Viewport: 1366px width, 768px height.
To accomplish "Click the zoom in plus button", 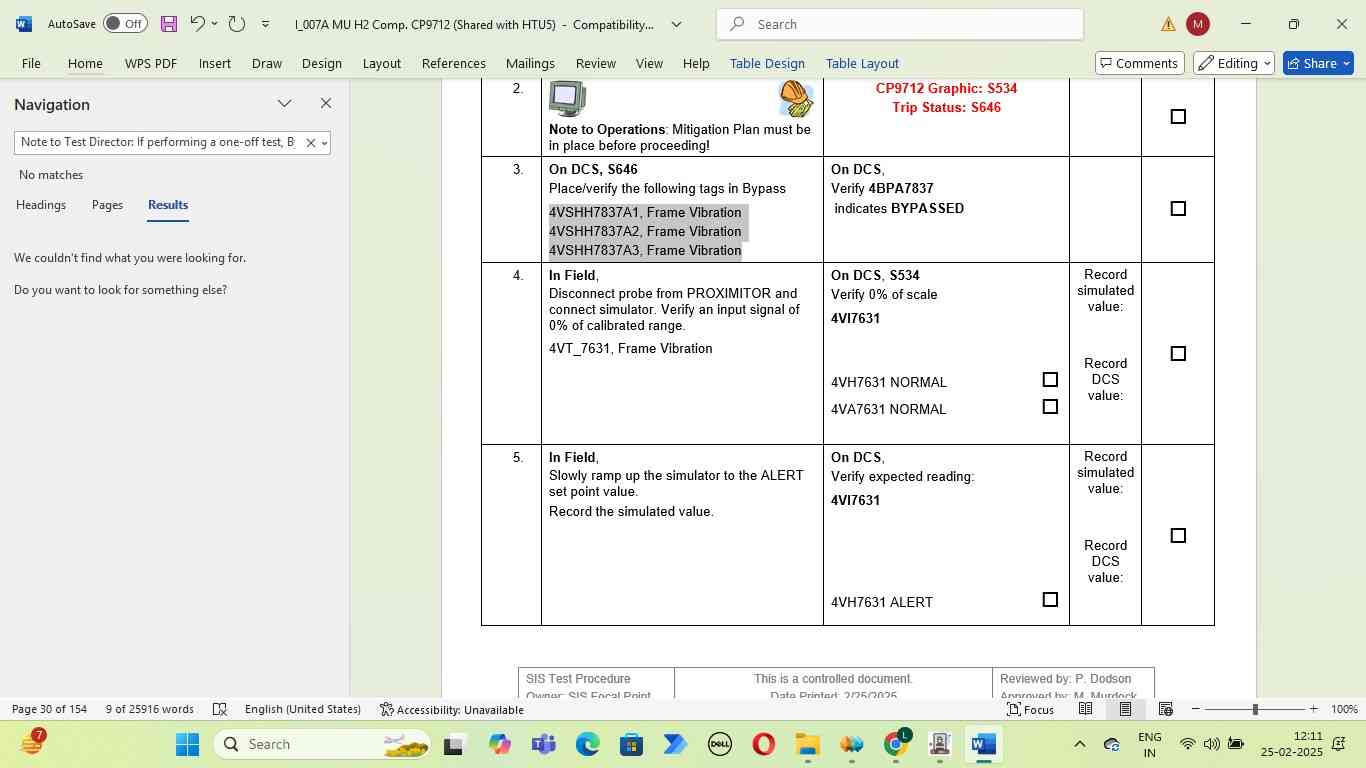I will pos(1313,709).
